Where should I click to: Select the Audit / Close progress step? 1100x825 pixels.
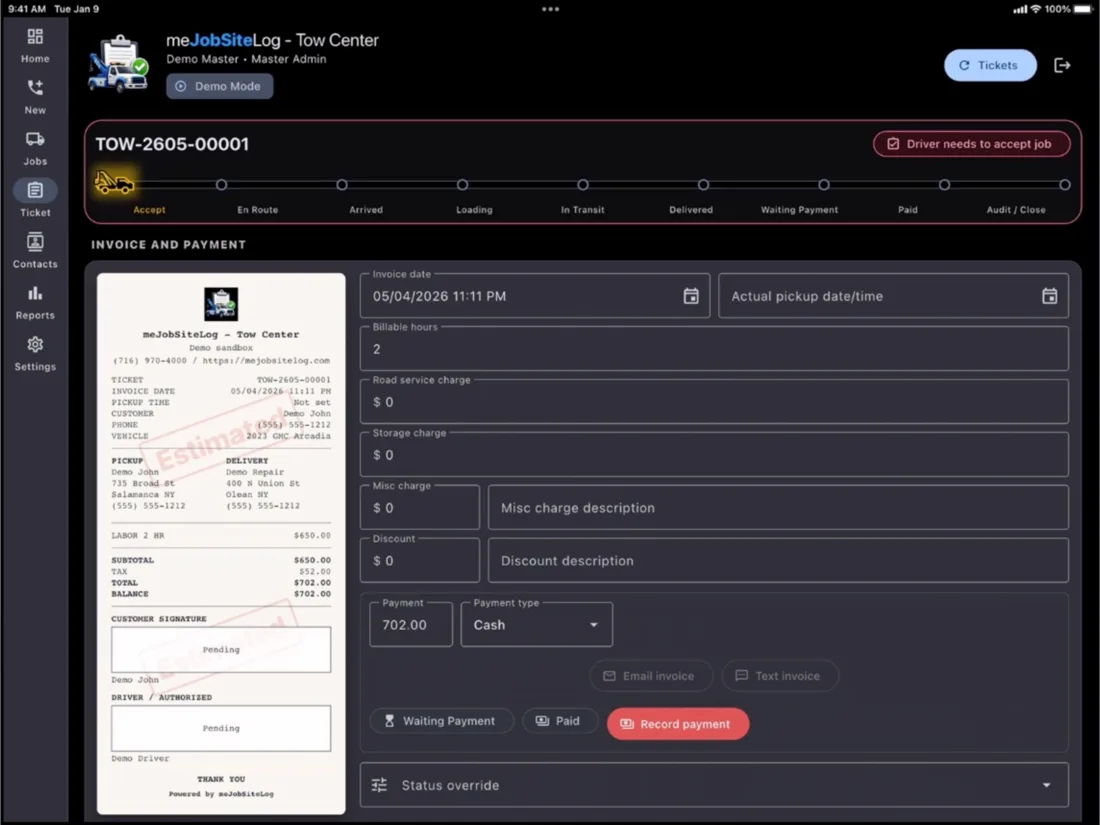coord(1065,185)
